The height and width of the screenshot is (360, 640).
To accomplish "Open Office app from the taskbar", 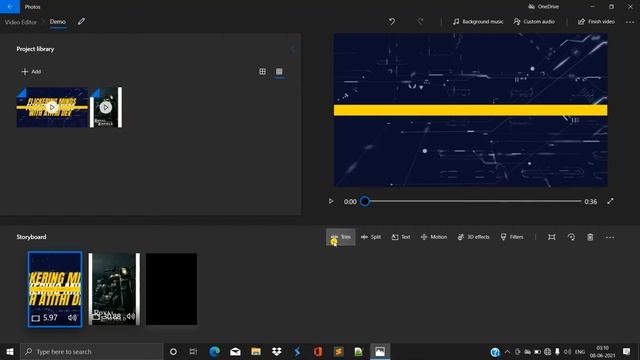I will (318, 351).
